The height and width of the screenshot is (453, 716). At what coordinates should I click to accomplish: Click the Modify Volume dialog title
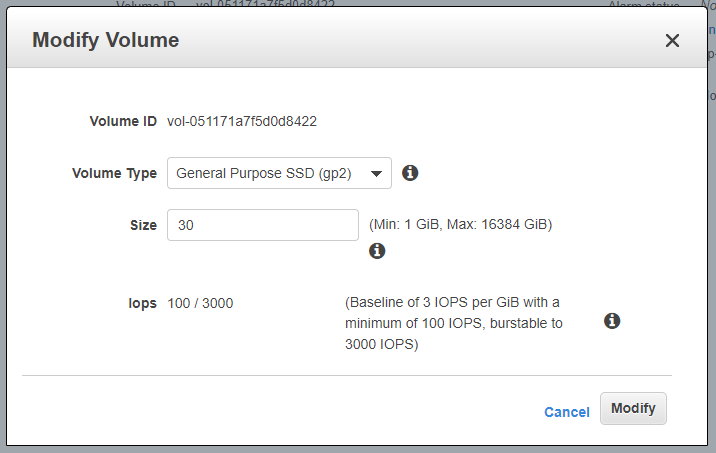105,40
